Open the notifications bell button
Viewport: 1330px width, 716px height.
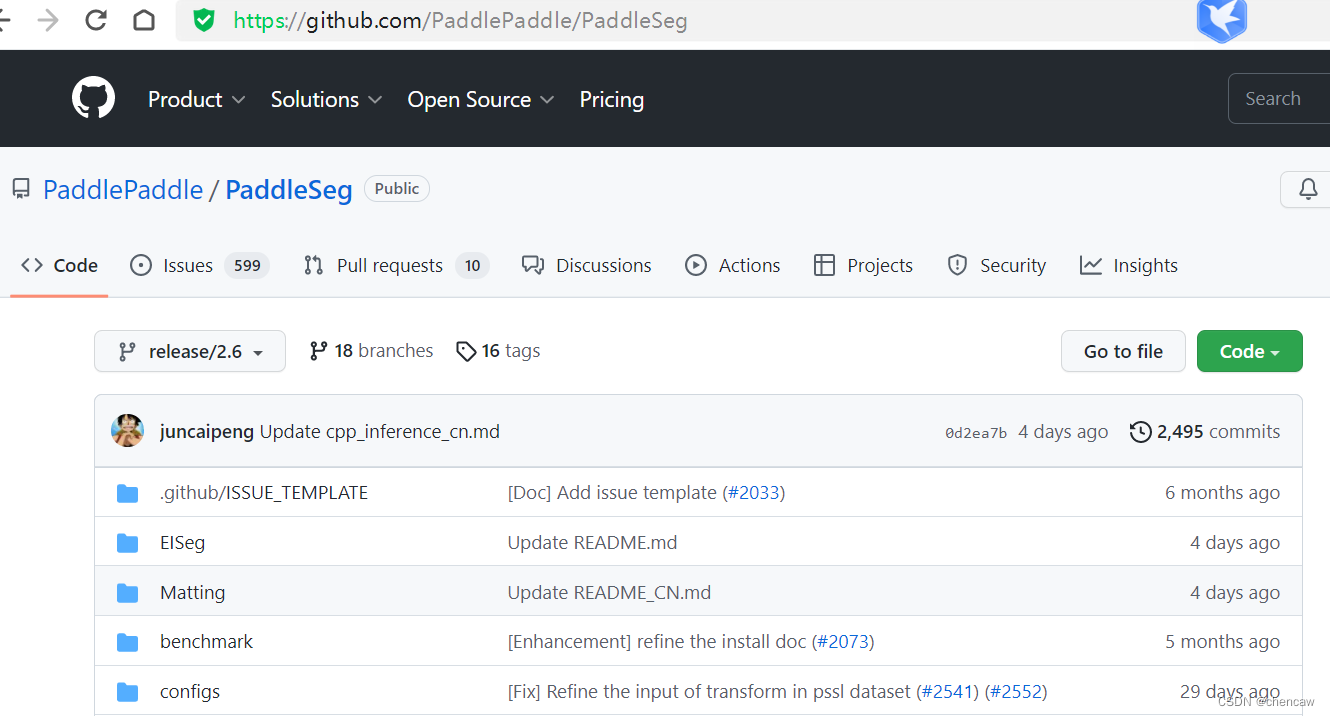(x=1307, y=189)
